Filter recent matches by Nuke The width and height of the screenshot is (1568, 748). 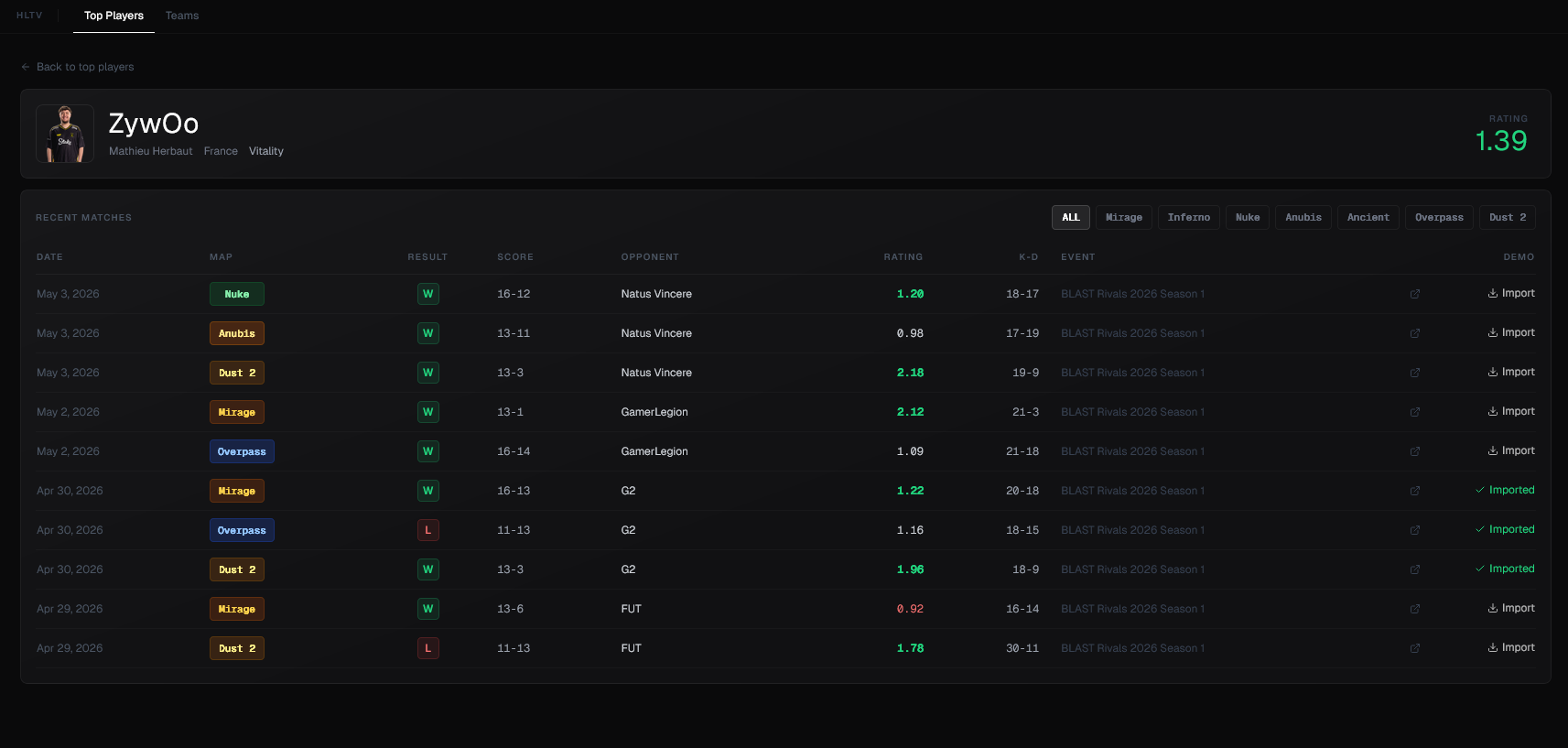pos(1248,217)
